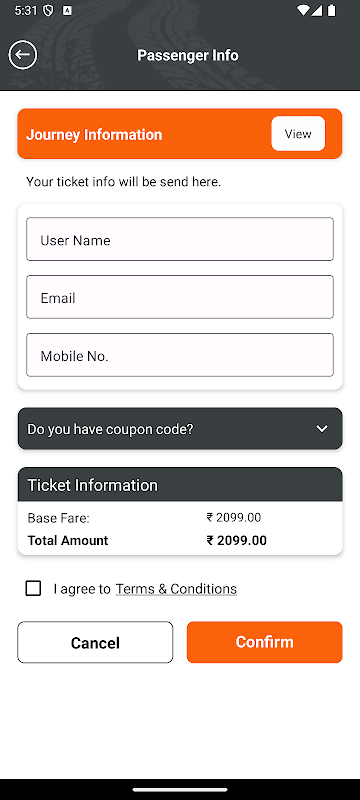Tap the back arrow icon
Image resolution: width=360 pixels, height=800 pixels.
pyautogui.click(x=22, y=55)
